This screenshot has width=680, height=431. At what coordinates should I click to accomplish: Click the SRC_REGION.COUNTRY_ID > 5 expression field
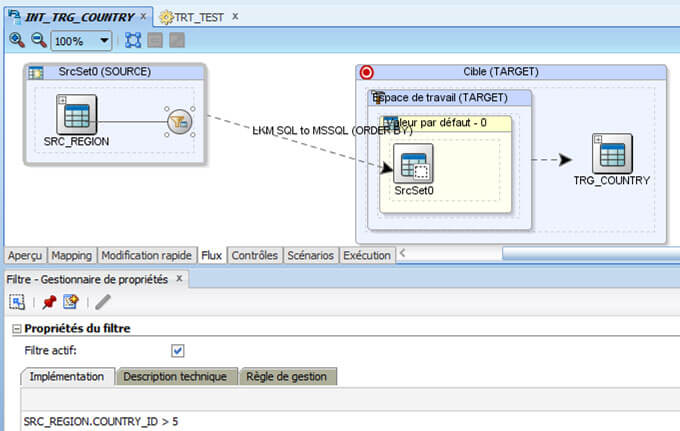point(350,421)
